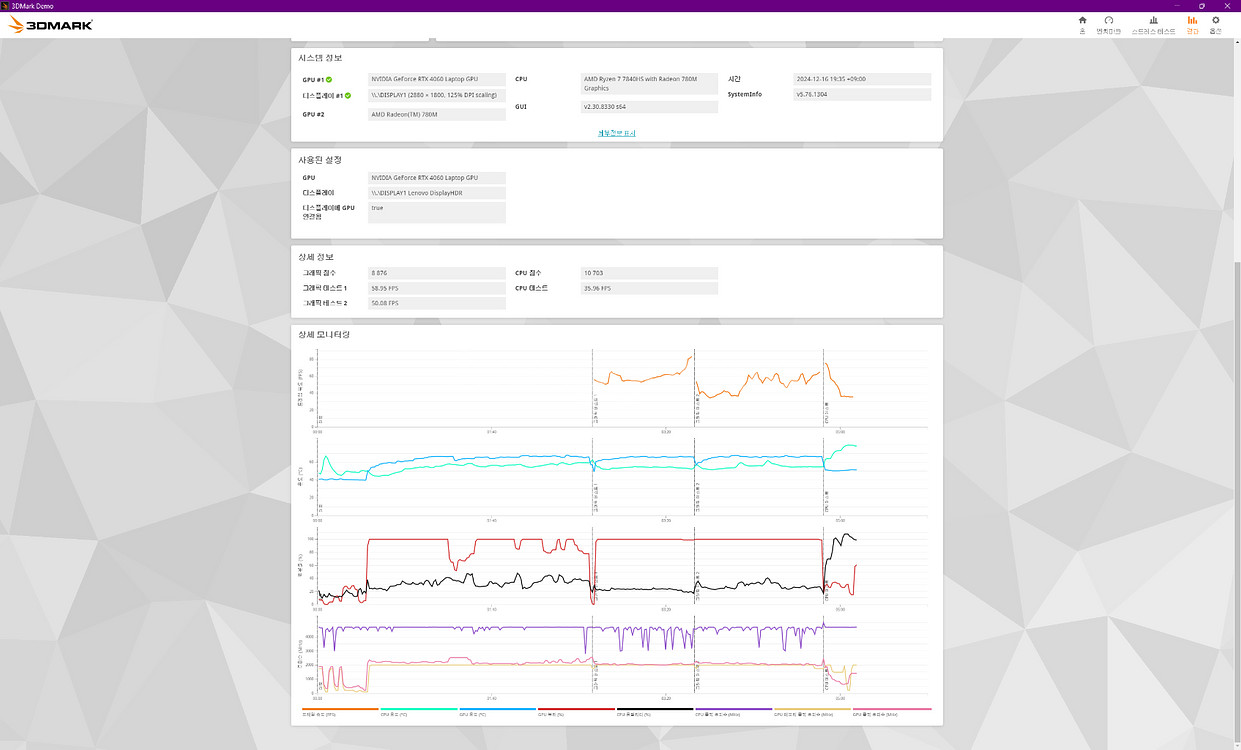Click the 사용된 설정 section heading
1241x750 pixels.
[x=320, y=159]
